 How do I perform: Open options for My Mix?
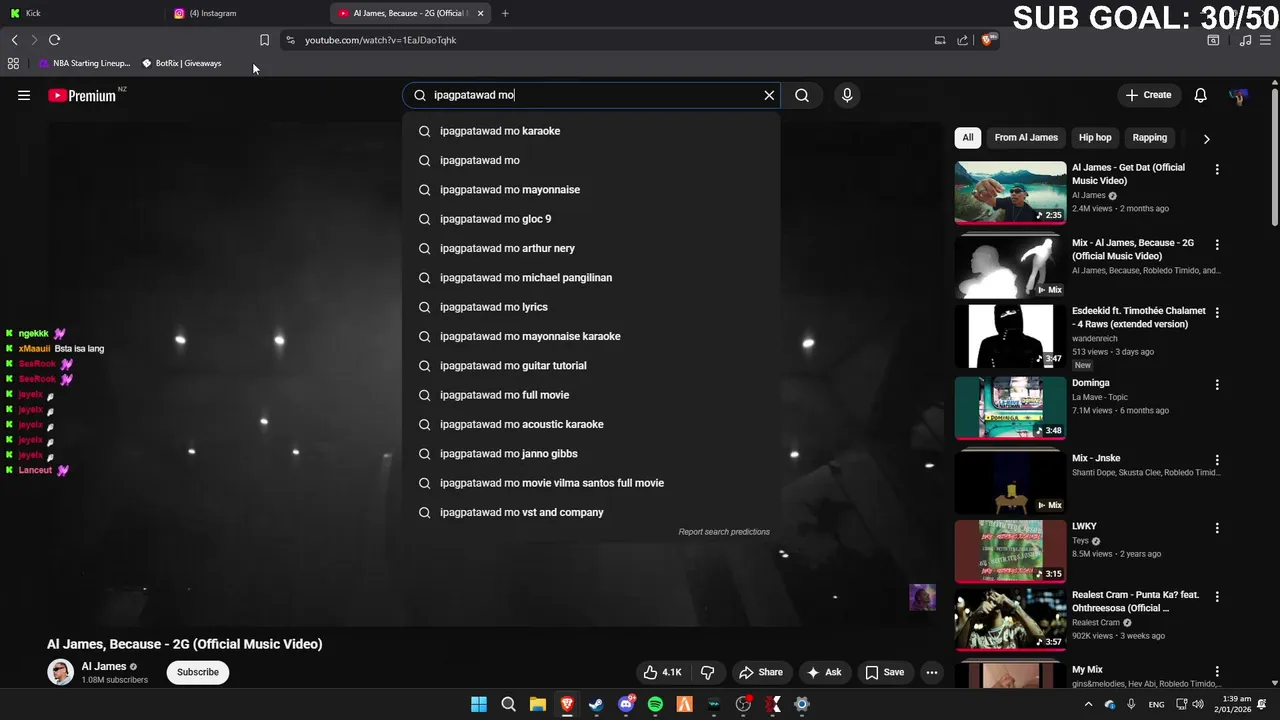pyautogui.click(x=1217, y=672)
